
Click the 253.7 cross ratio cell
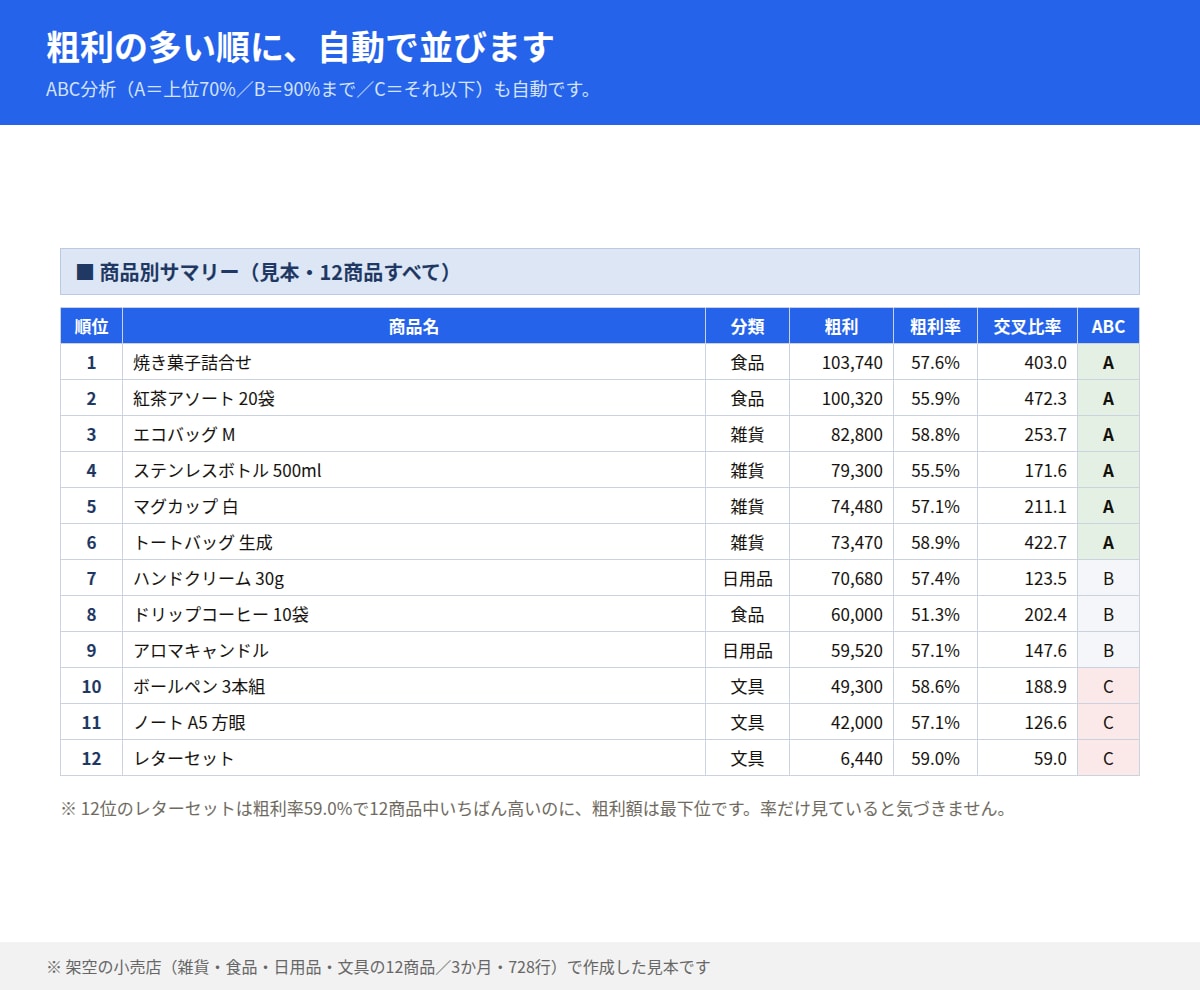[1028, 434]
